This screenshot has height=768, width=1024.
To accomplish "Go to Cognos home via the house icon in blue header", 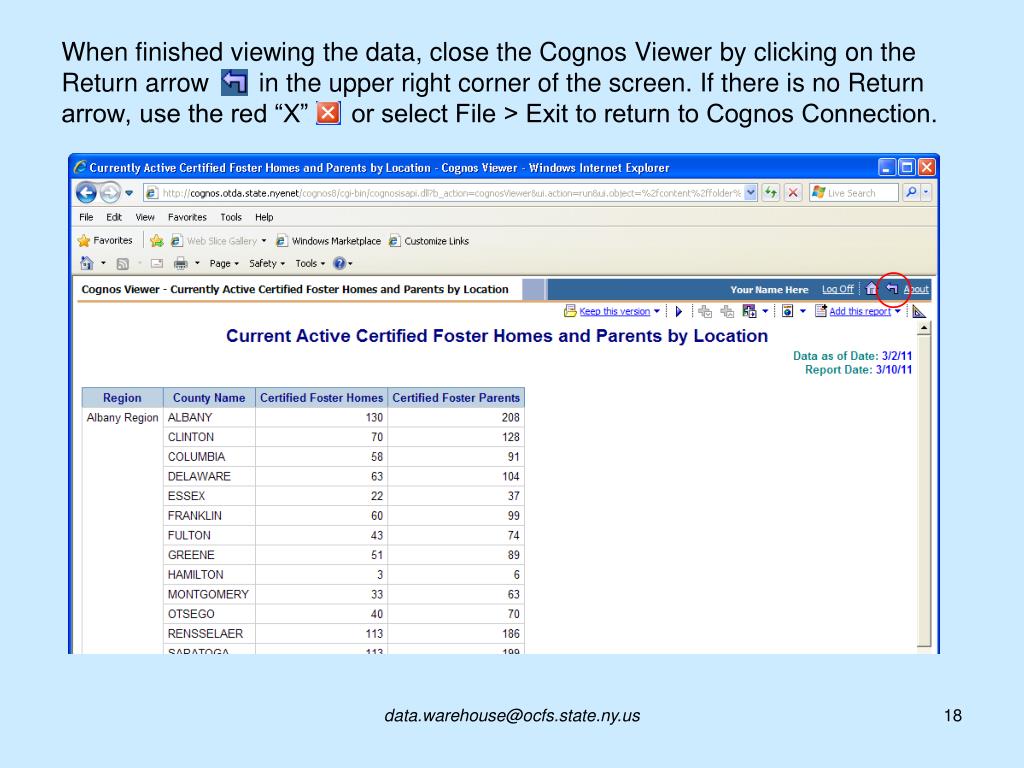I will click(x=871, y=289).
